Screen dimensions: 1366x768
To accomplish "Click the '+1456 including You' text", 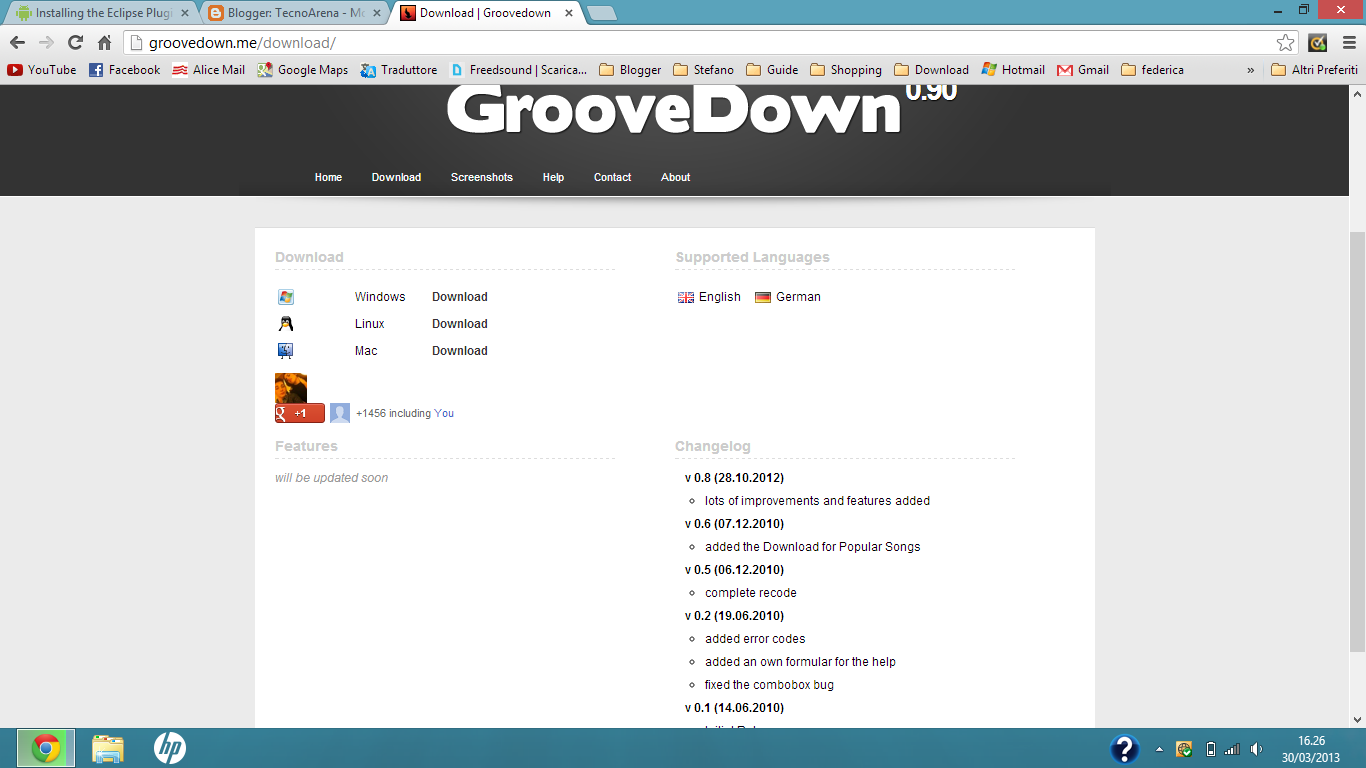I will (x=405, y=413).
